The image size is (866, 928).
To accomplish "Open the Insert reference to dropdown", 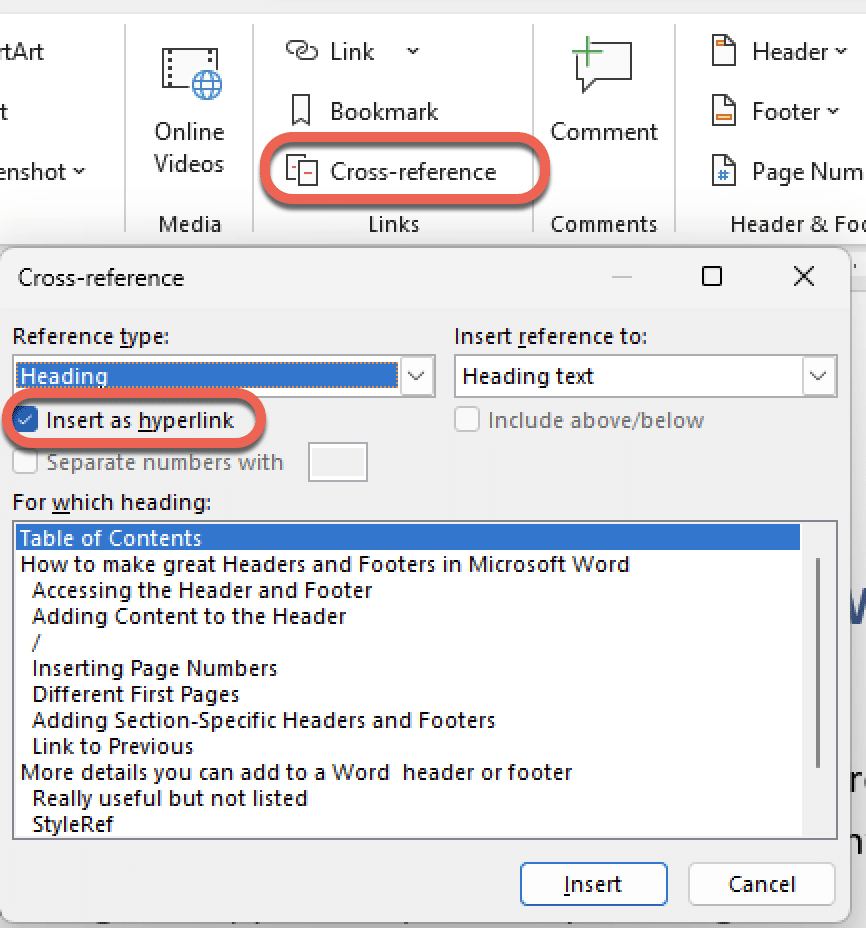I will pos(819,376).
